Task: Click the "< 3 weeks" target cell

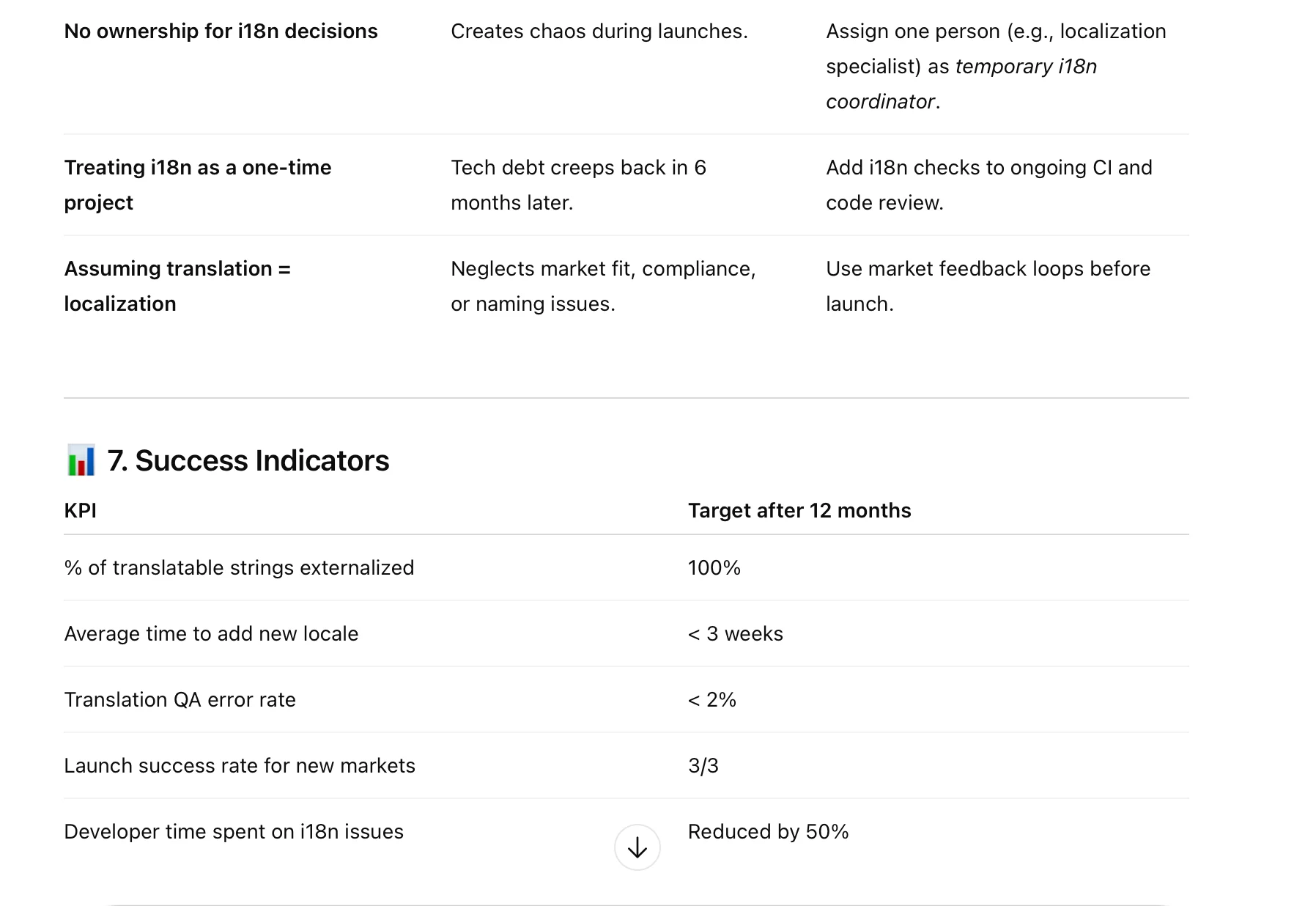Action: click(x=735, y=633)
